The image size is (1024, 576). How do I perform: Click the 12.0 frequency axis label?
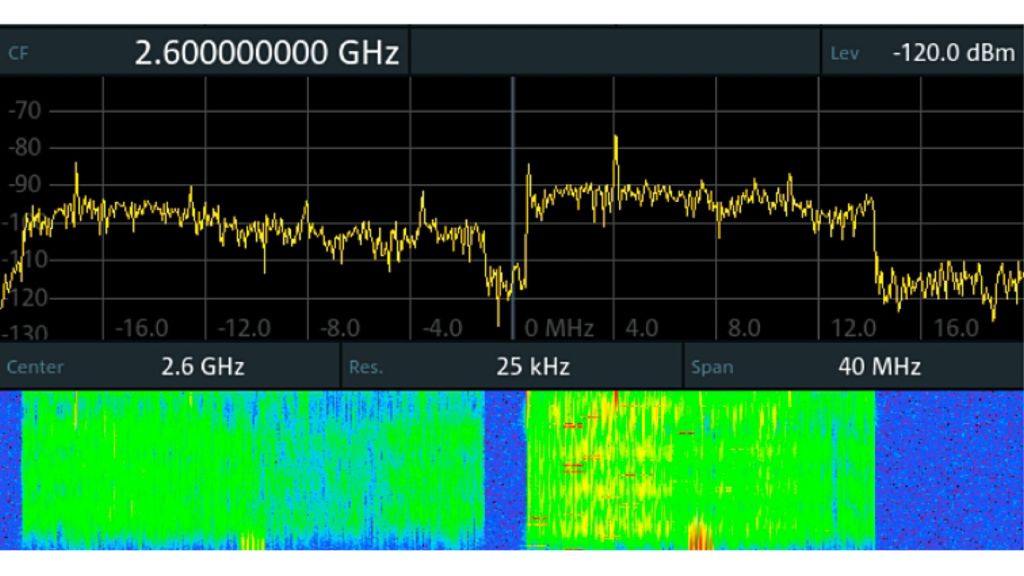tap(853, 328)
